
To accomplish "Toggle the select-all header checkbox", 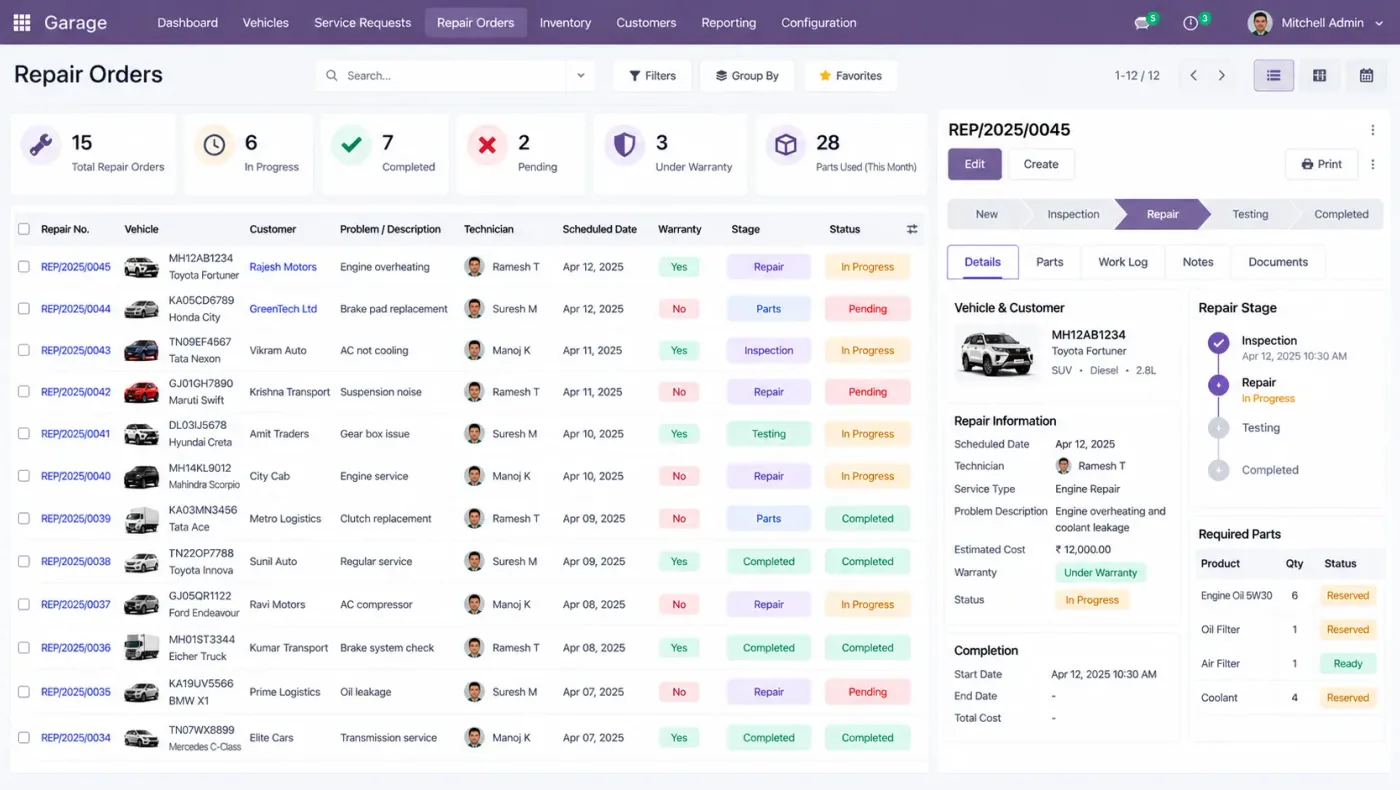I will [24, 229].
